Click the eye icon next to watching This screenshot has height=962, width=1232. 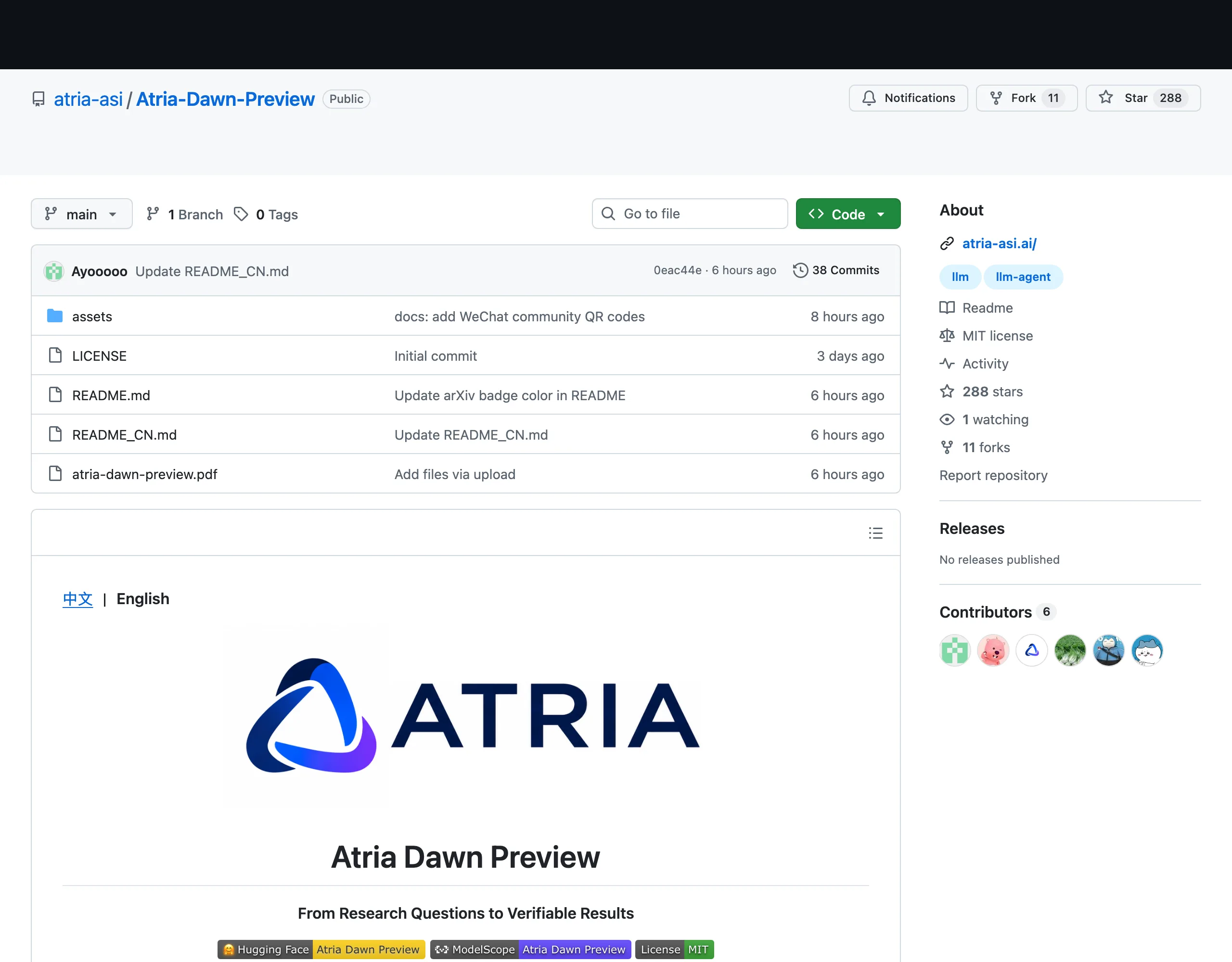(x=947, y=419)
